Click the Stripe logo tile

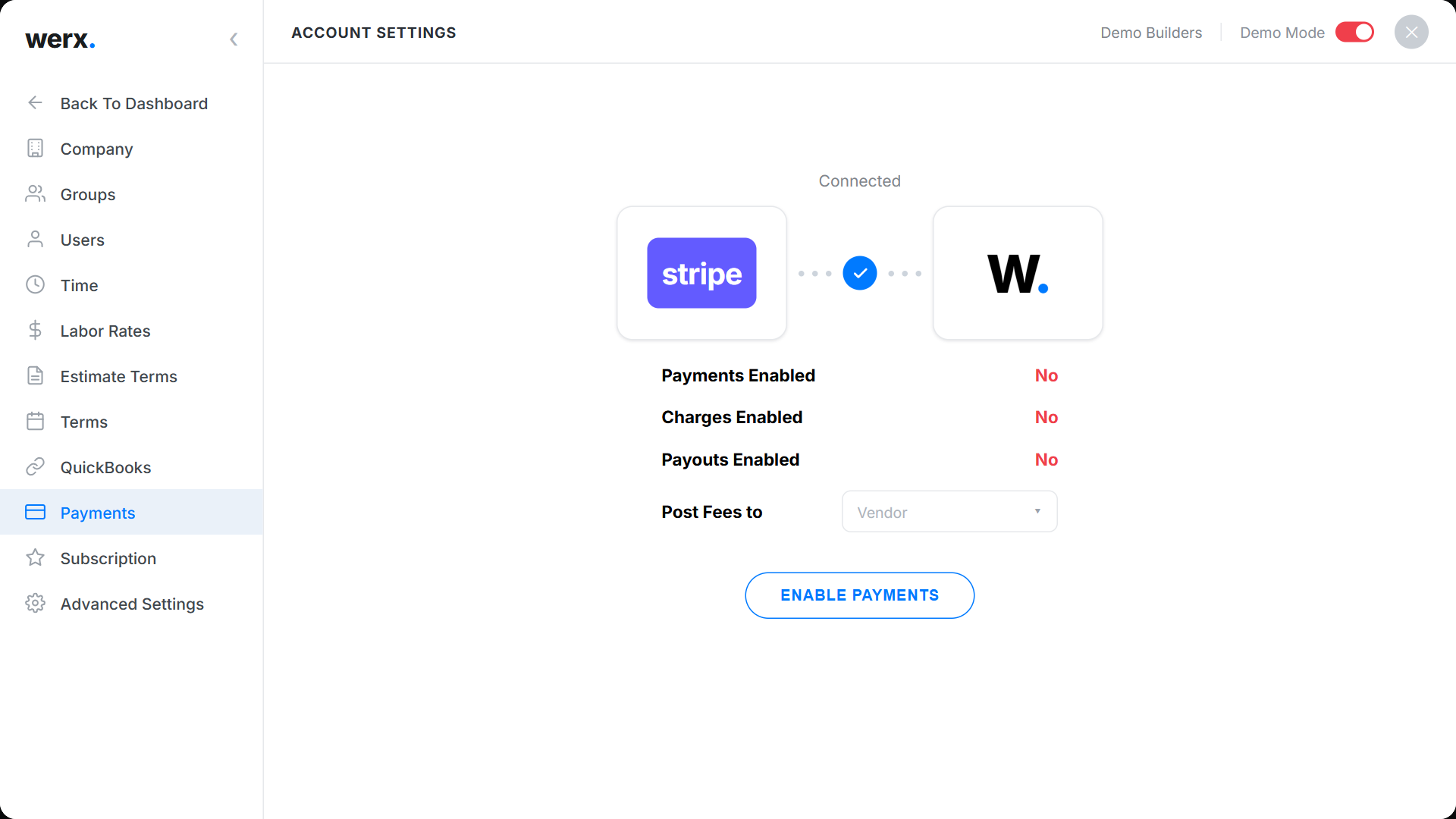(701, 273)
